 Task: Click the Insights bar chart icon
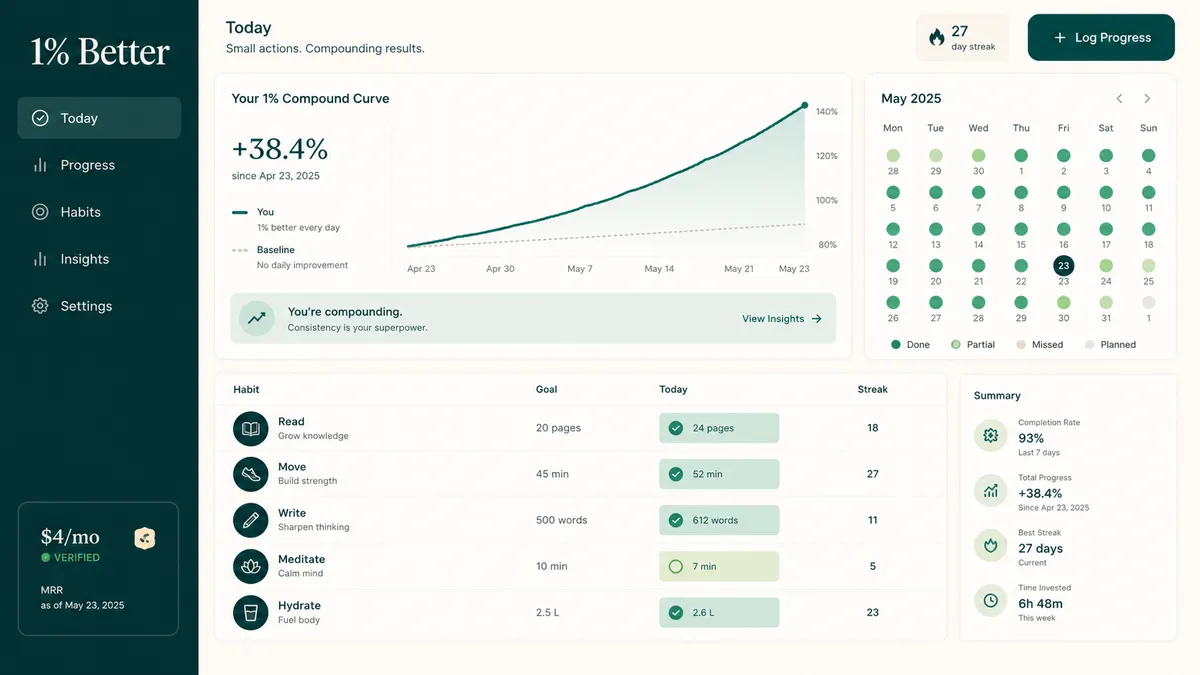[x=40, y=259]
